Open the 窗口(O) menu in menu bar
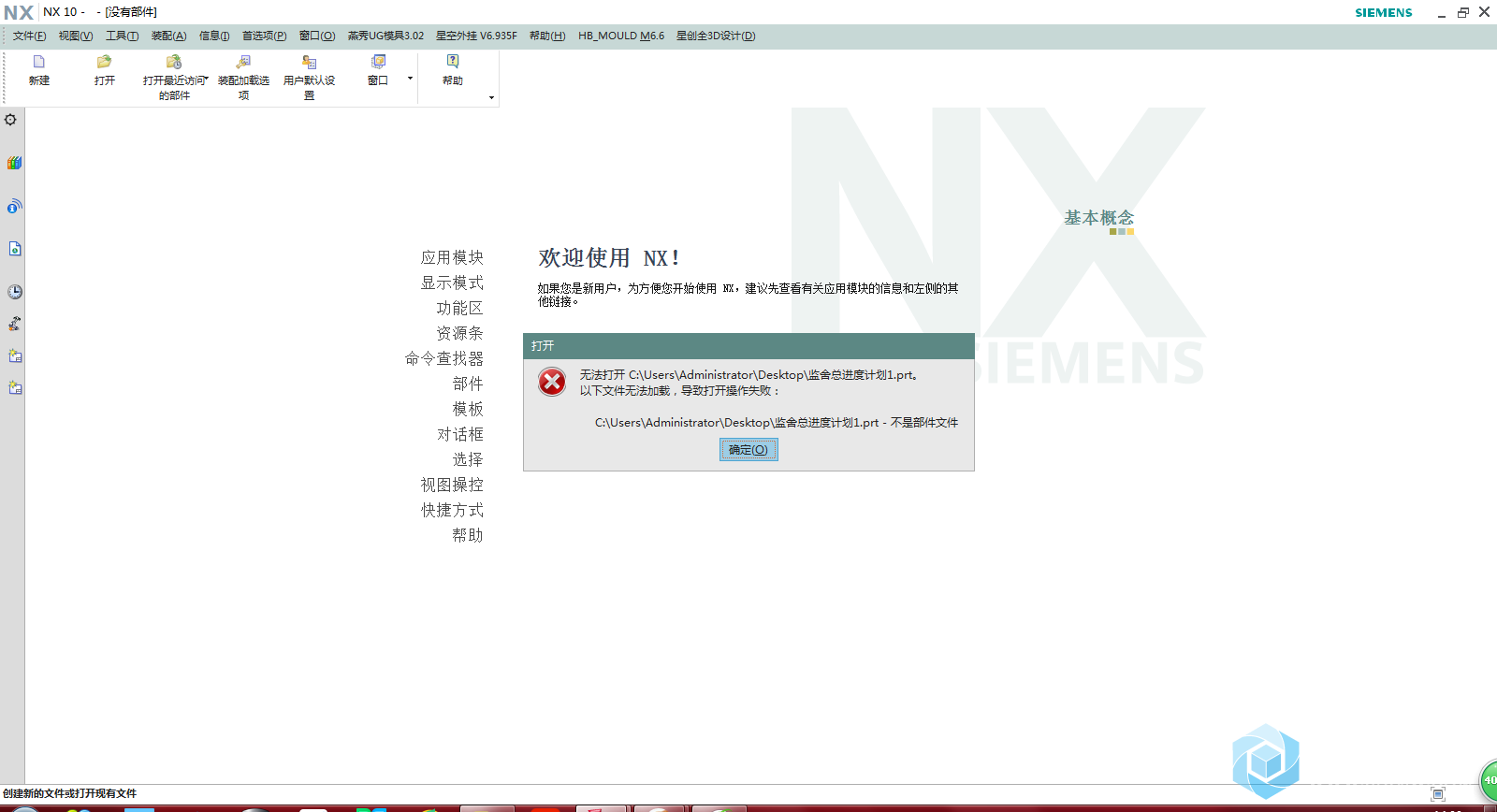Screen dimensions: 1497x812 pos(317,36)
